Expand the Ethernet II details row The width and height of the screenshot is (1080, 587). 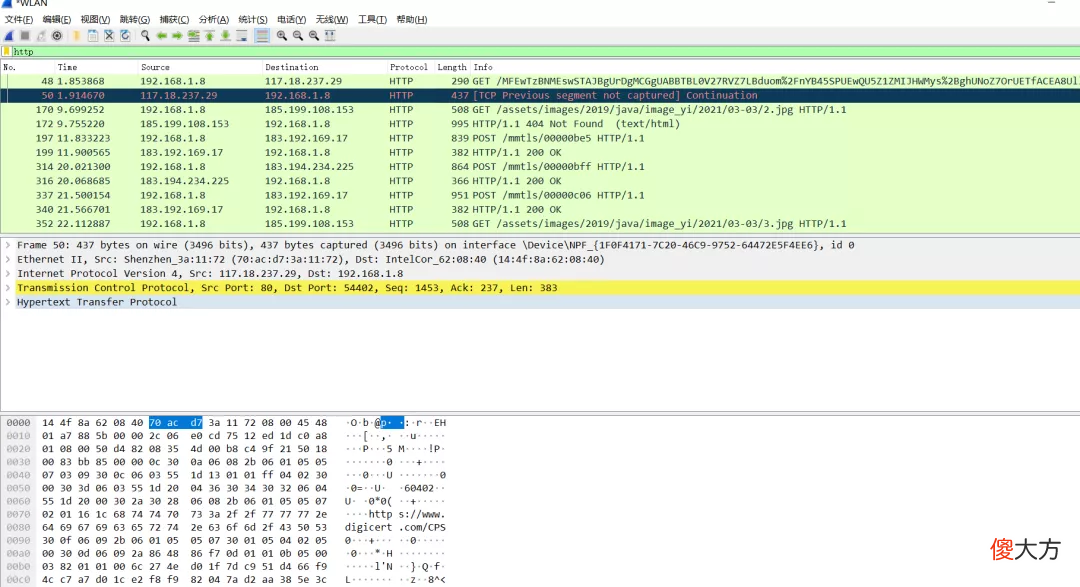[8, 260]
